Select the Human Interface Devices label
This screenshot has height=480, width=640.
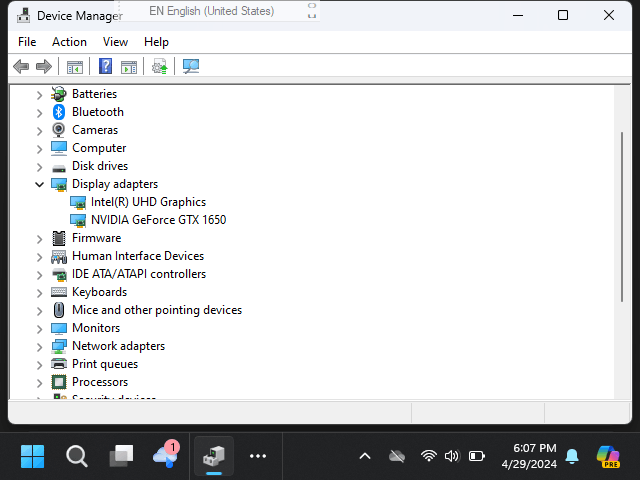(x=138, y=256)
